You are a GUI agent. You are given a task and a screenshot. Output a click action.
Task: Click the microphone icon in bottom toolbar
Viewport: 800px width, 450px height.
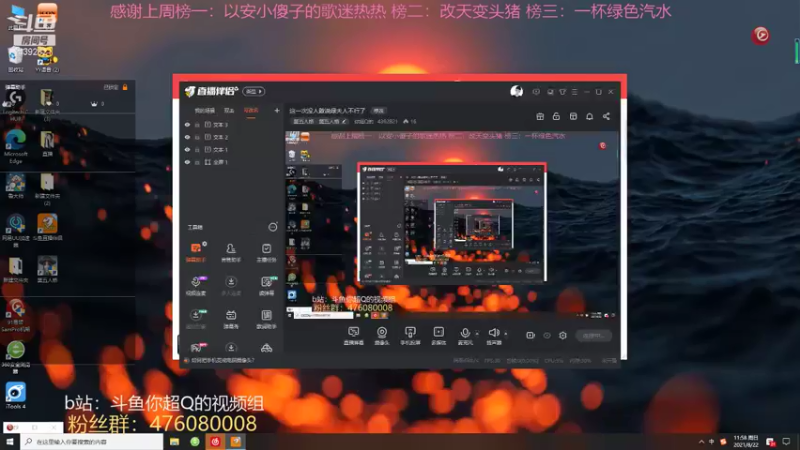(x=465, y=334)
